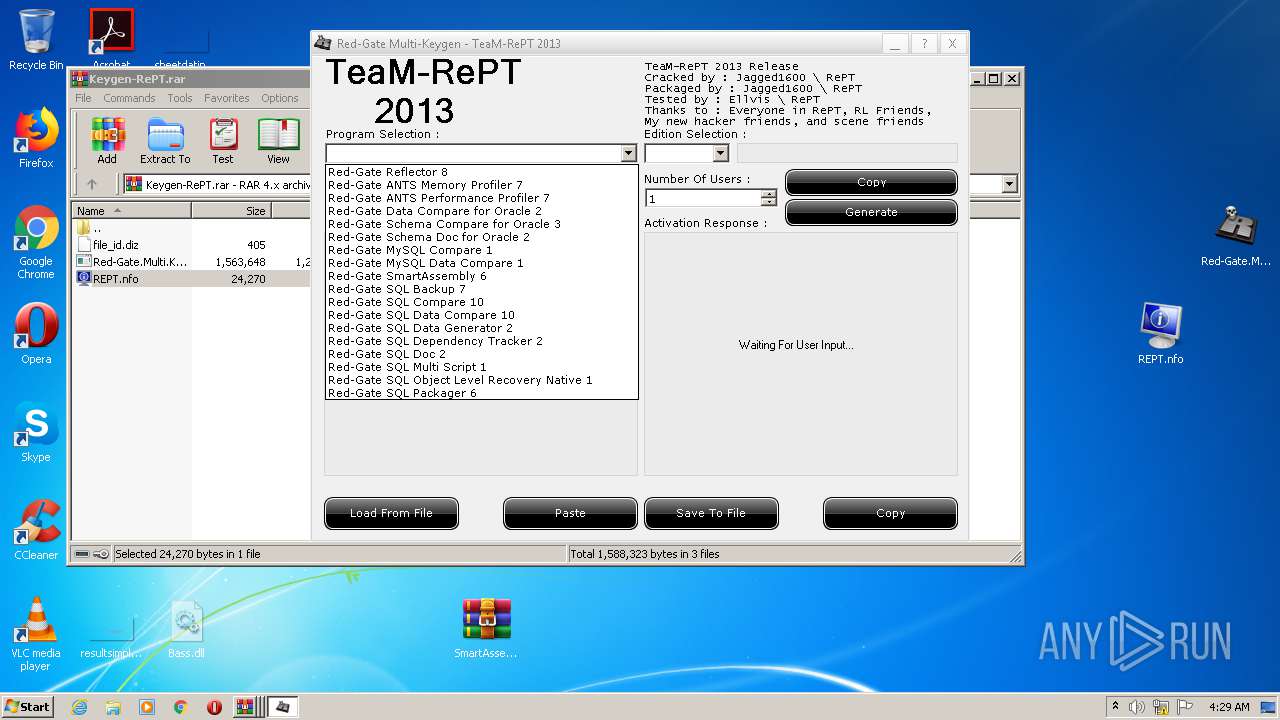Open WinRAR Options menu
This screenshot has width=1280, height=720.
point(280,98)
